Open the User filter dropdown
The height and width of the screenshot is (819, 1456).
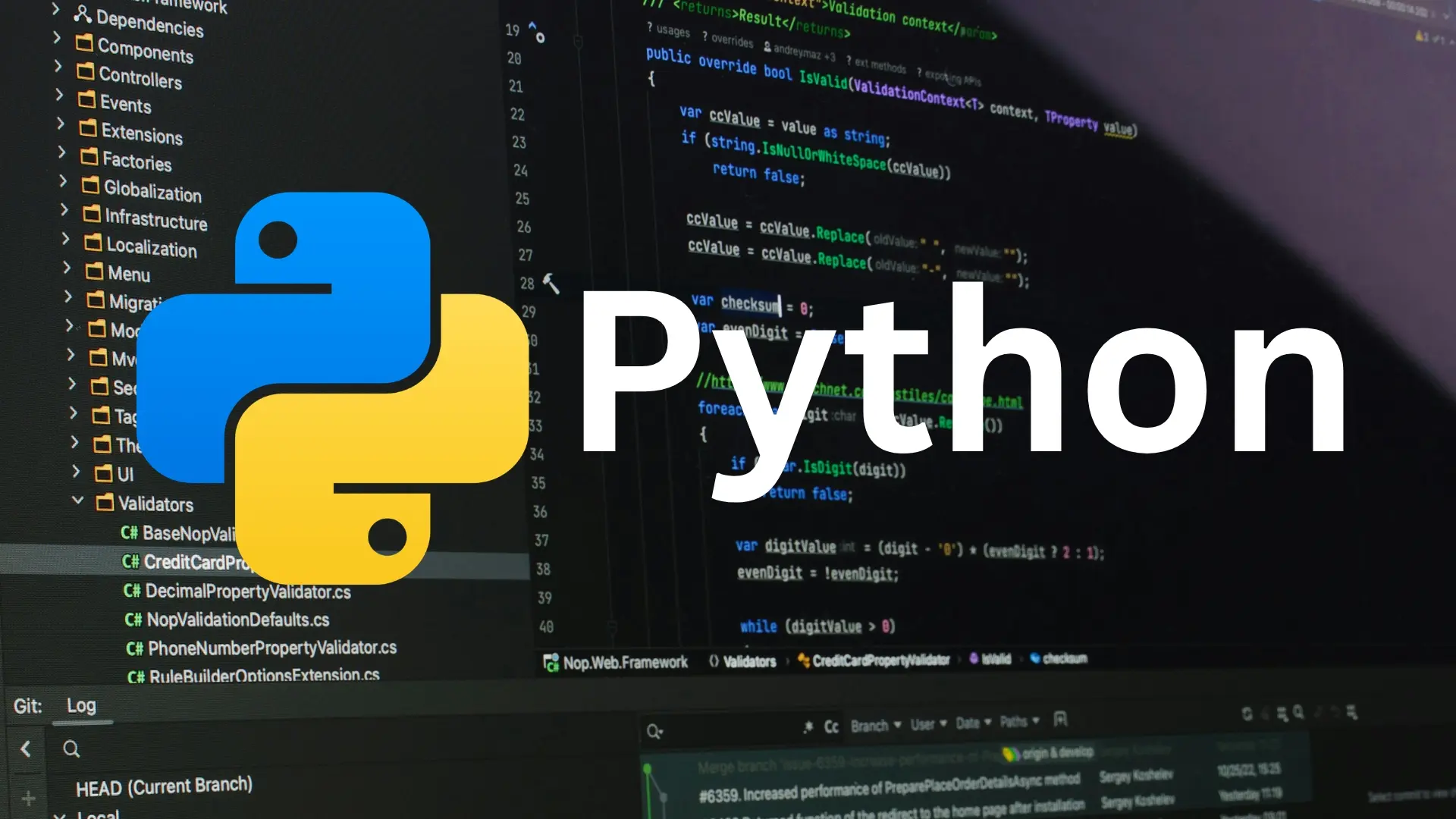tap(928, 724)
